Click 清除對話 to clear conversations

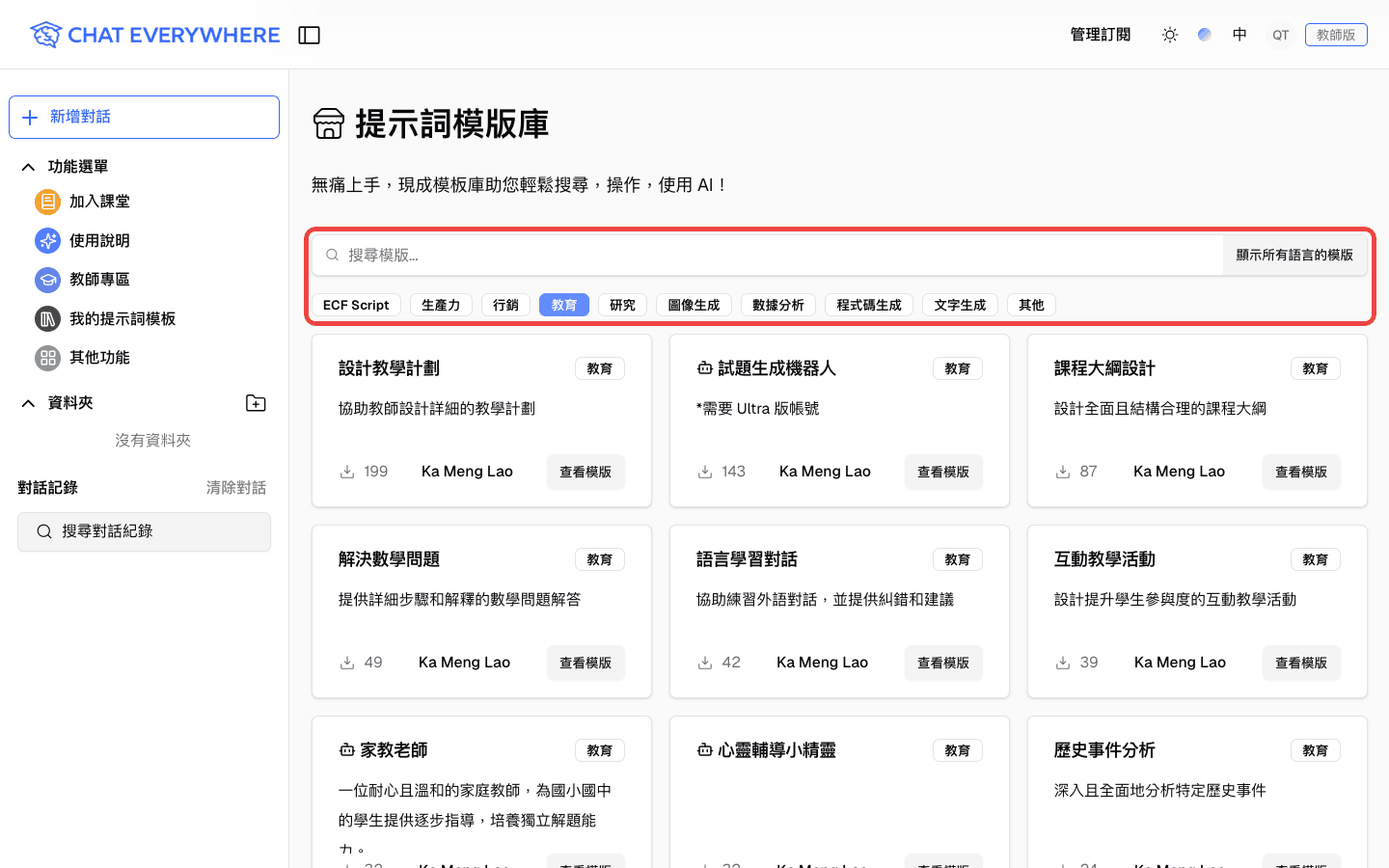(x=236, y=488)
